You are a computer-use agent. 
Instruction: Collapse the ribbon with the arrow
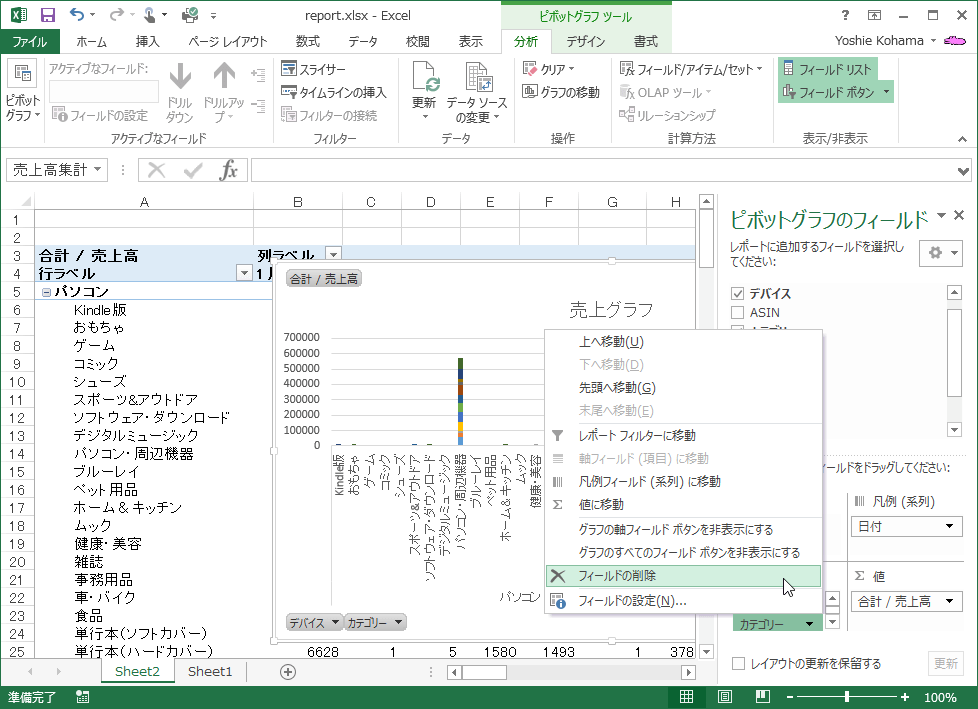(962, 139)
